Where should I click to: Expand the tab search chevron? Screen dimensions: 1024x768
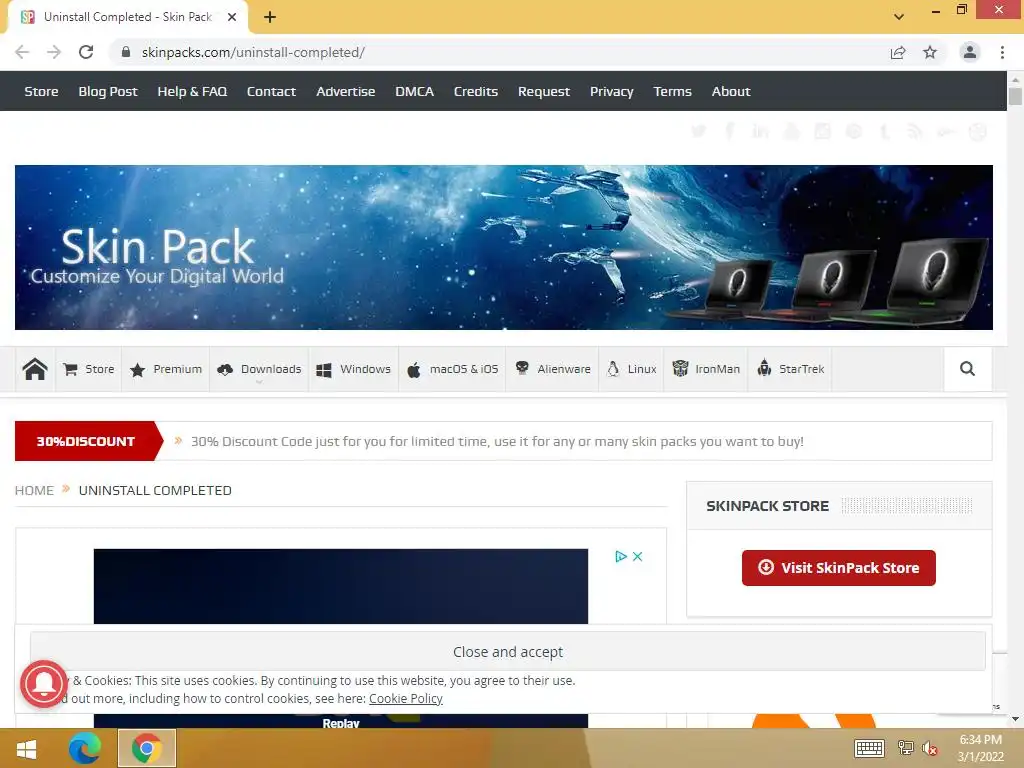pos(899,17)
